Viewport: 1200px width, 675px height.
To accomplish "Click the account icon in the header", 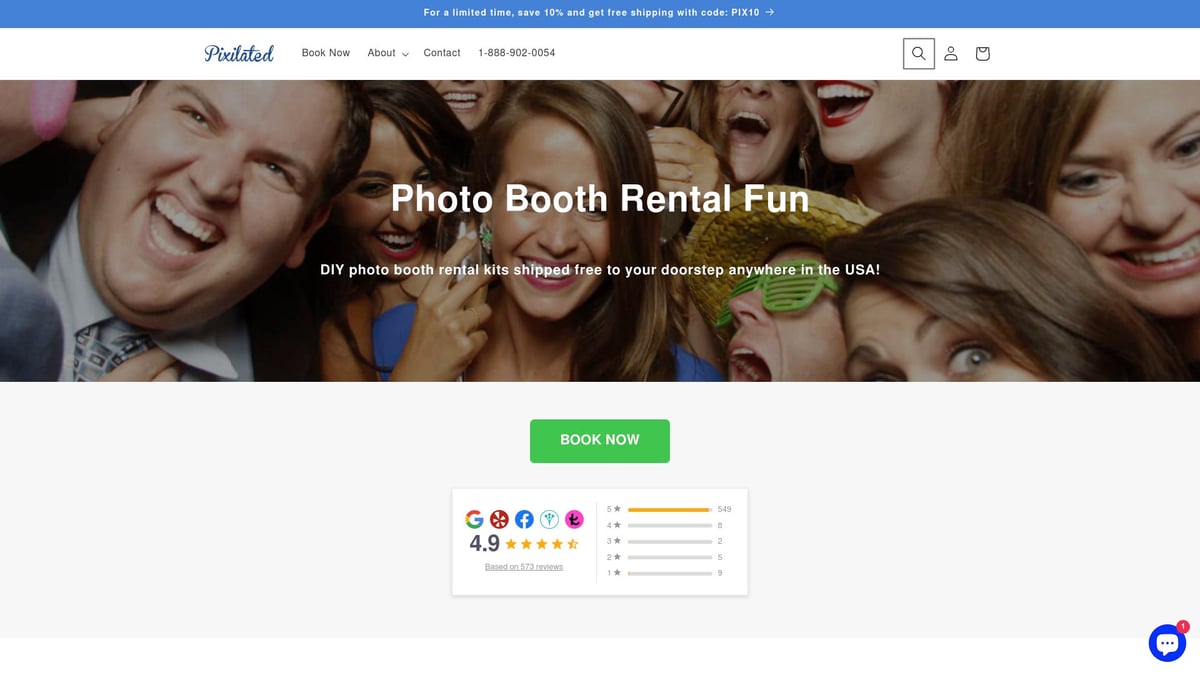I will [950, 53].
